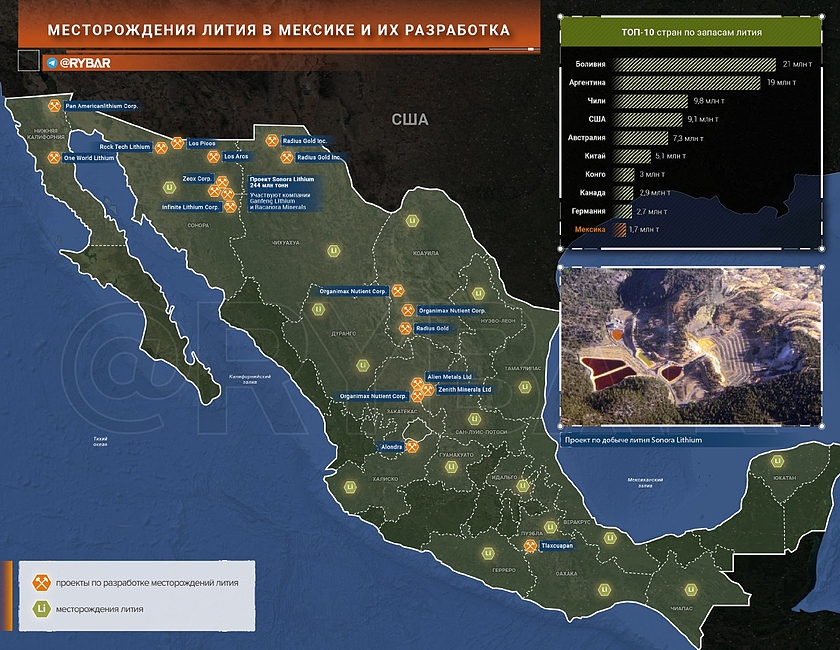840x650 pixels.
Task: Click the Tlaxcuapan mining marker icon
Action: coord(530,547)
